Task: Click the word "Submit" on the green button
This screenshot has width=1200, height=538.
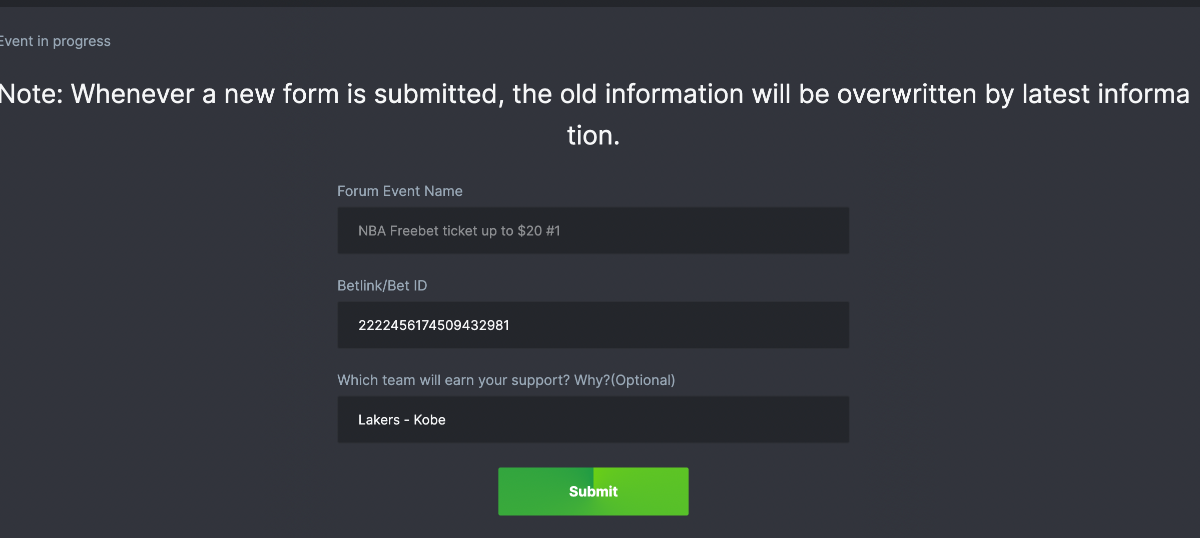Action: [593, 491]
